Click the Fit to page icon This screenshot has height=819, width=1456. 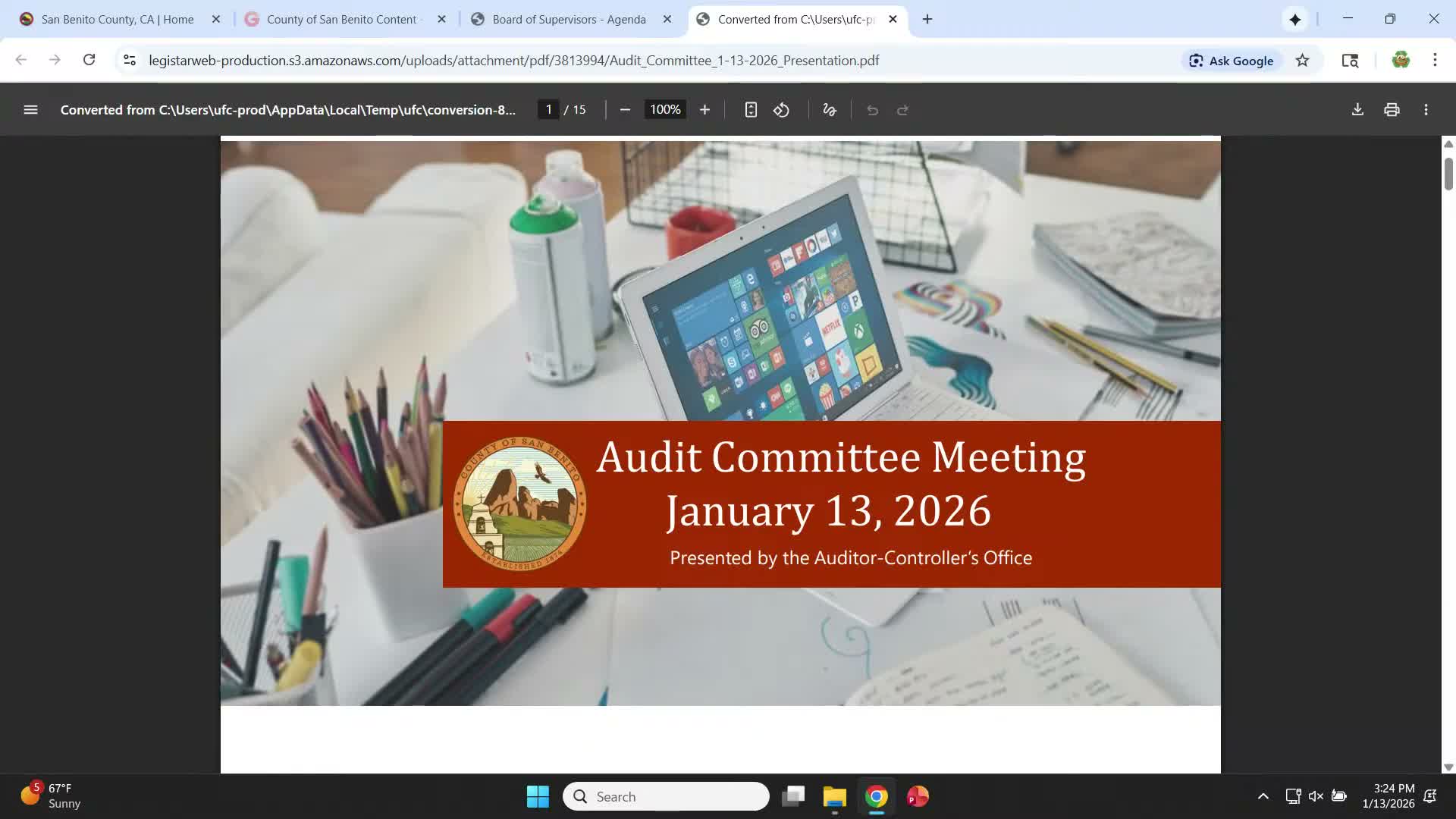751,110
